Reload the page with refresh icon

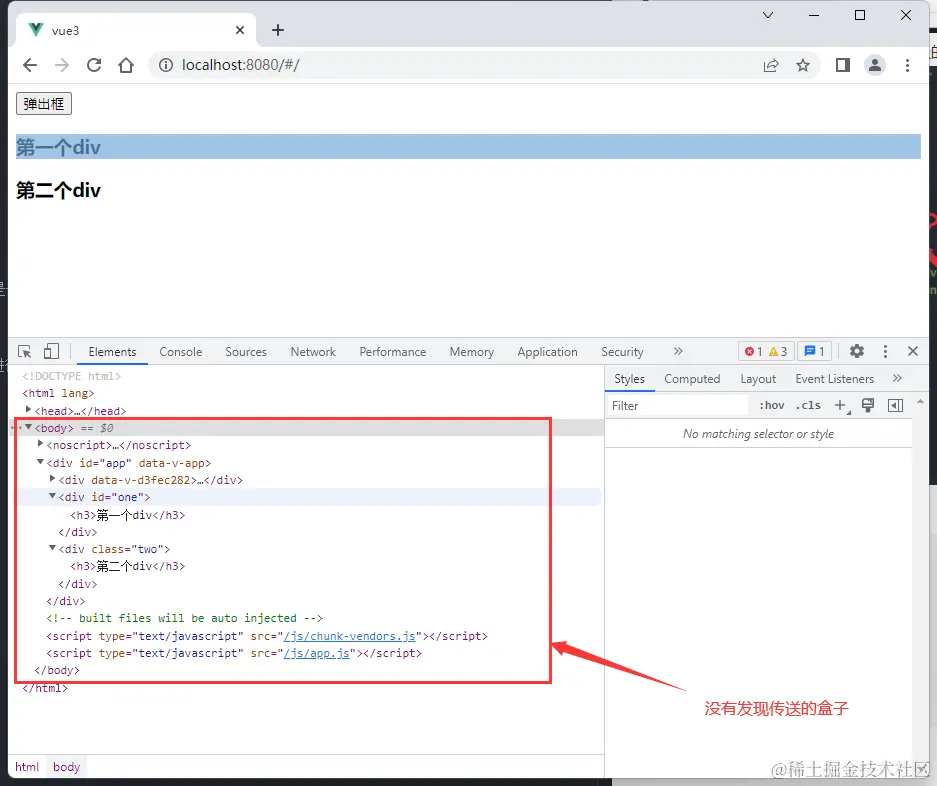coord(94,65)
